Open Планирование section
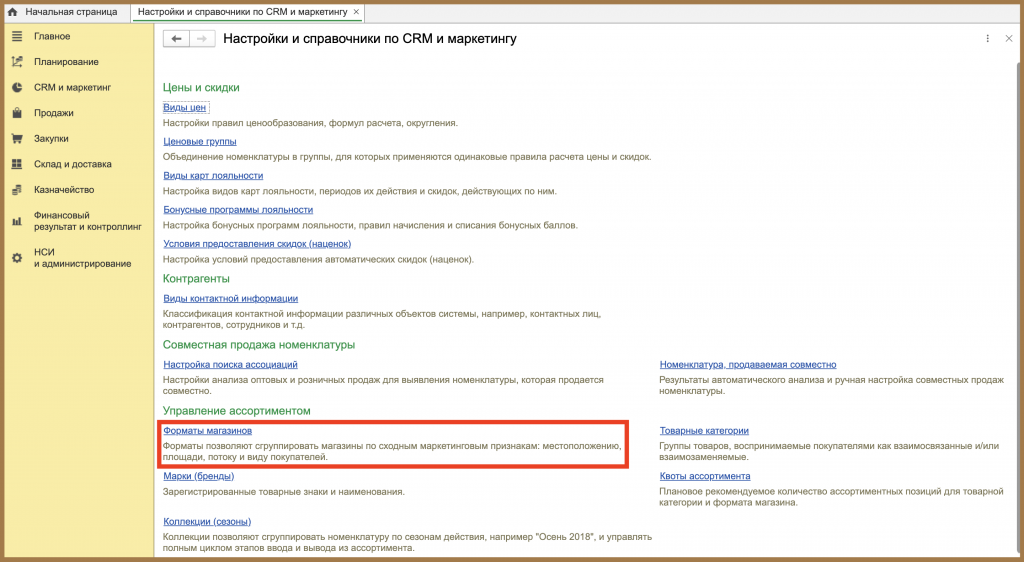Viewport: 1024px width, 562px height. click(x=67, y=62)
